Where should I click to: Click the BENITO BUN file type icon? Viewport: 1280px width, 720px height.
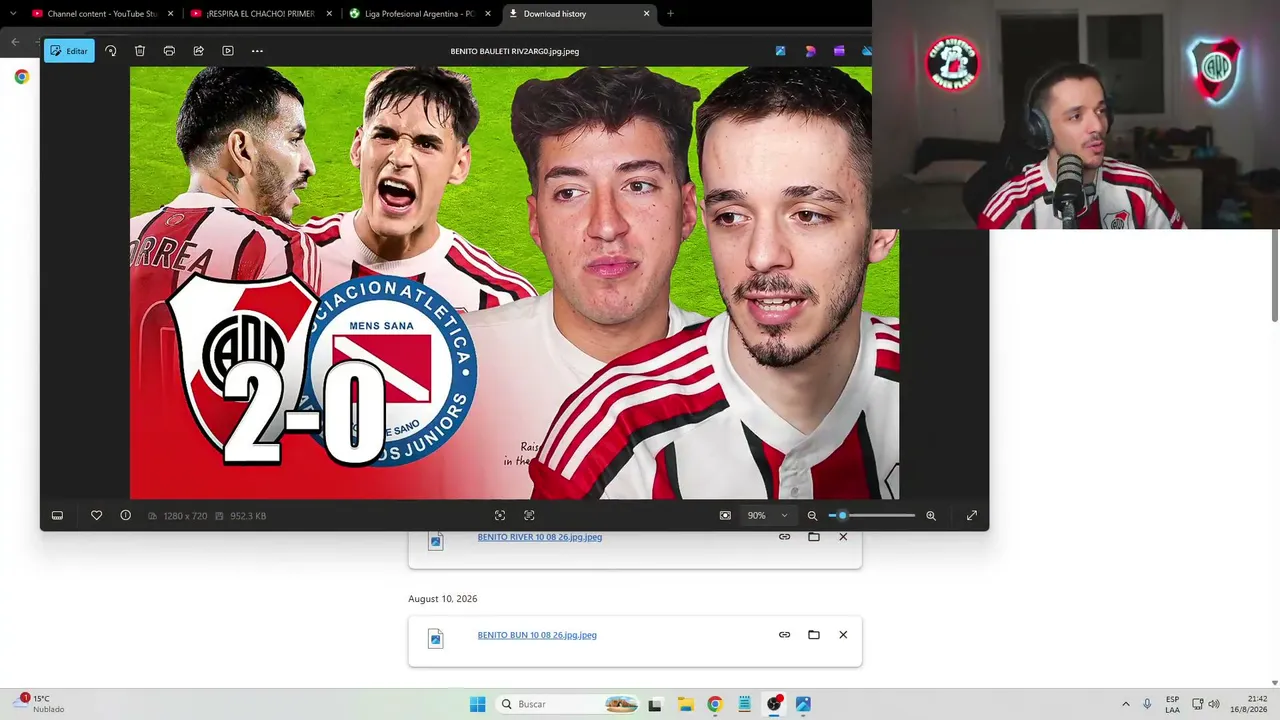pyautogui.click(x=436, y=639)
